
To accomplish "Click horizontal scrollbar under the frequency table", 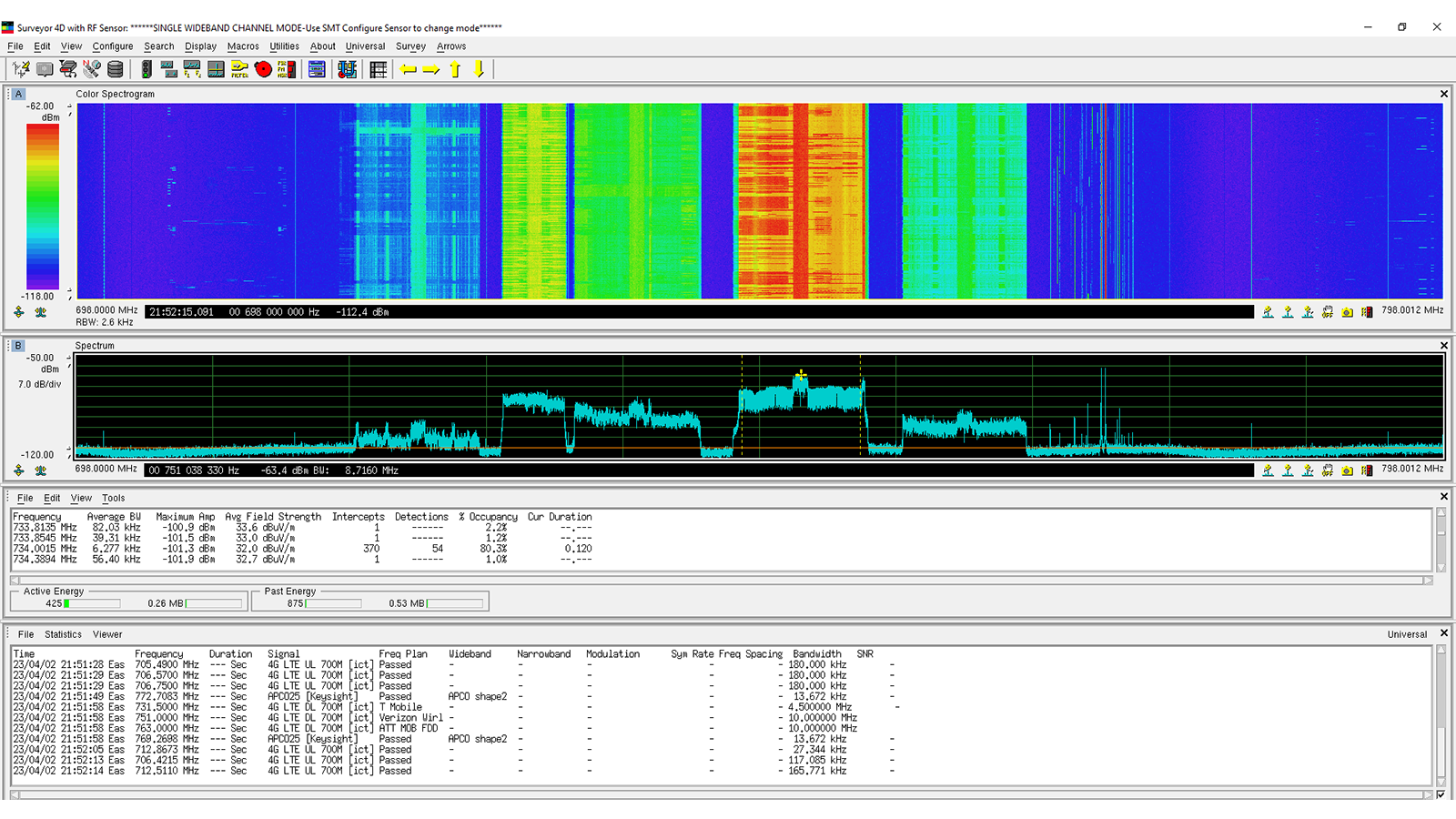I will point(723,580).
